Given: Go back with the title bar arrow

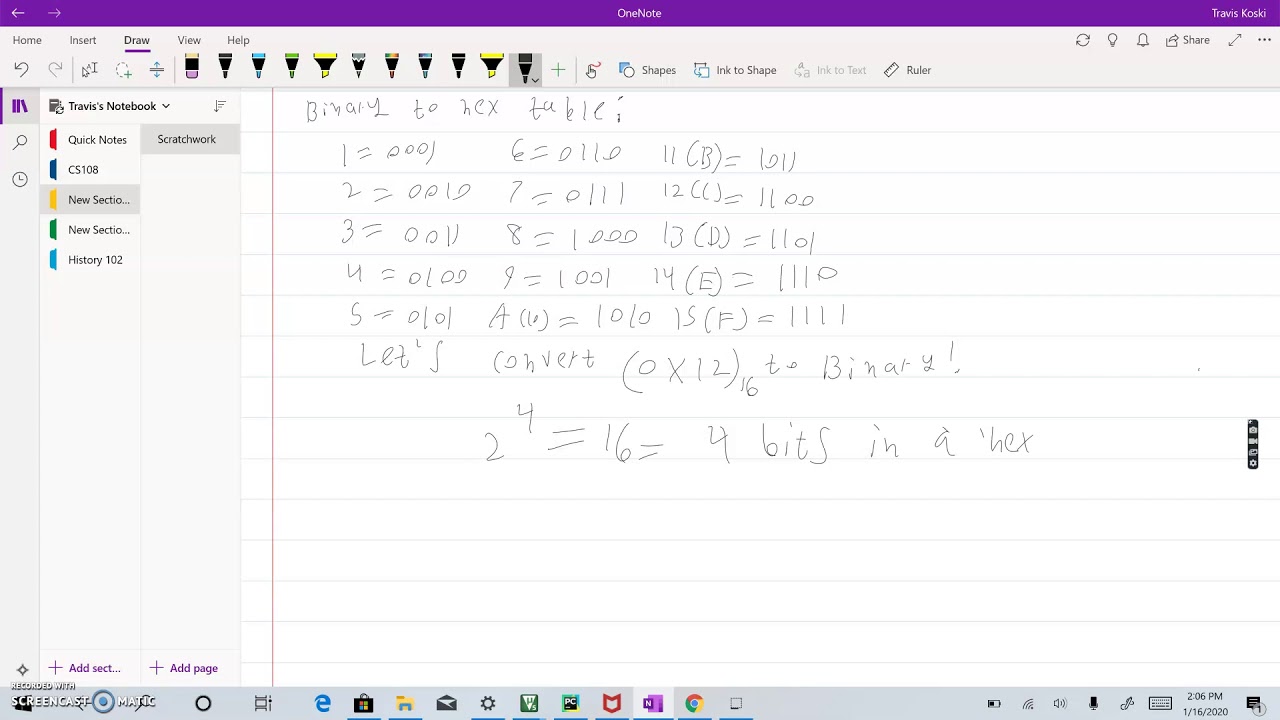Looking at the screenshot, I should click(18, 13).
